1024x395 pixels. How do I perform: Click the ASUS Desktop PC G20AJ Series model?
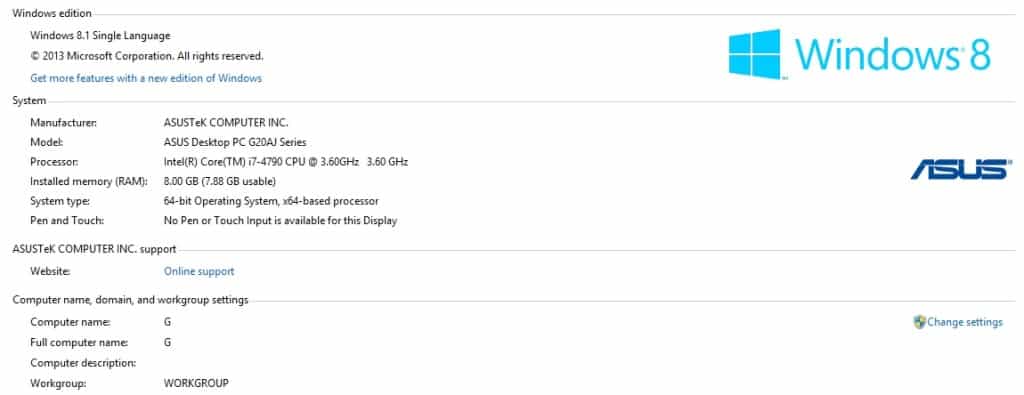click(234, 142)
